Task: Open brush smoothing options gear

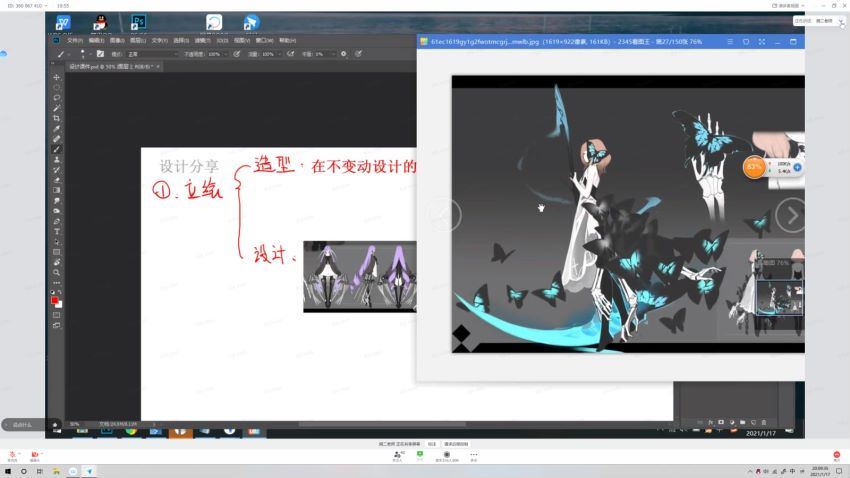Action: click(344, 54)
